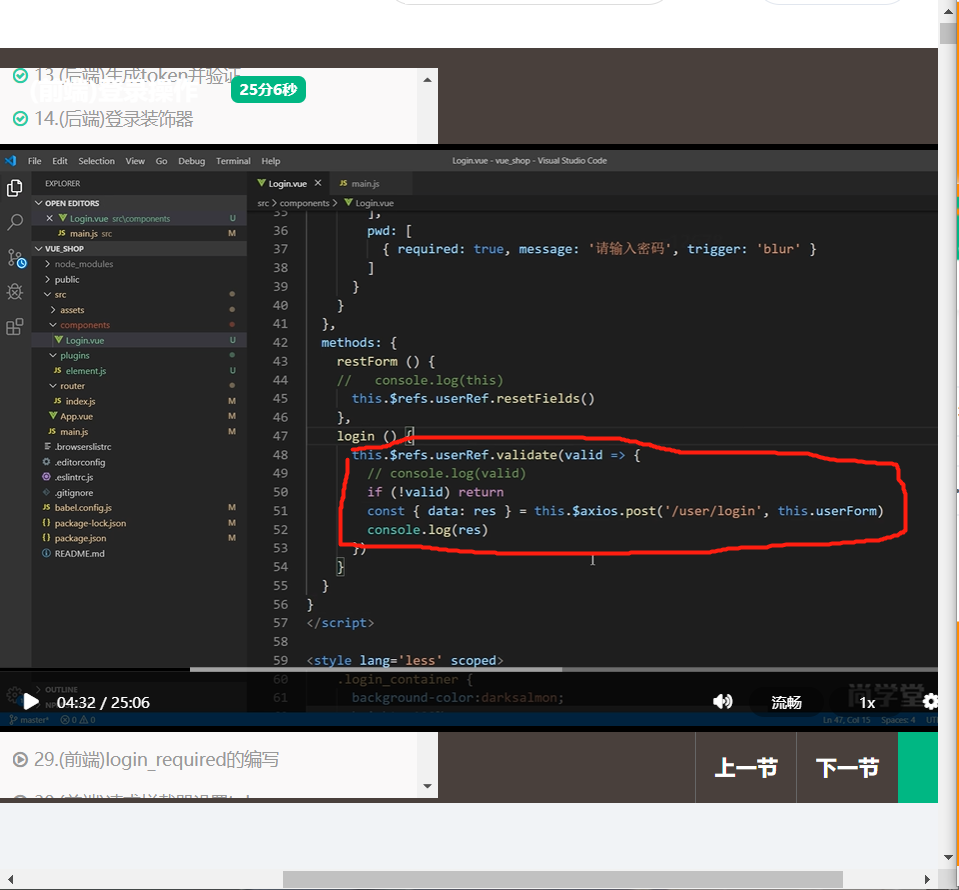Viewport: 959px width, 890px height.
Task: Open the video player settings gear
Action: [930, 701]
